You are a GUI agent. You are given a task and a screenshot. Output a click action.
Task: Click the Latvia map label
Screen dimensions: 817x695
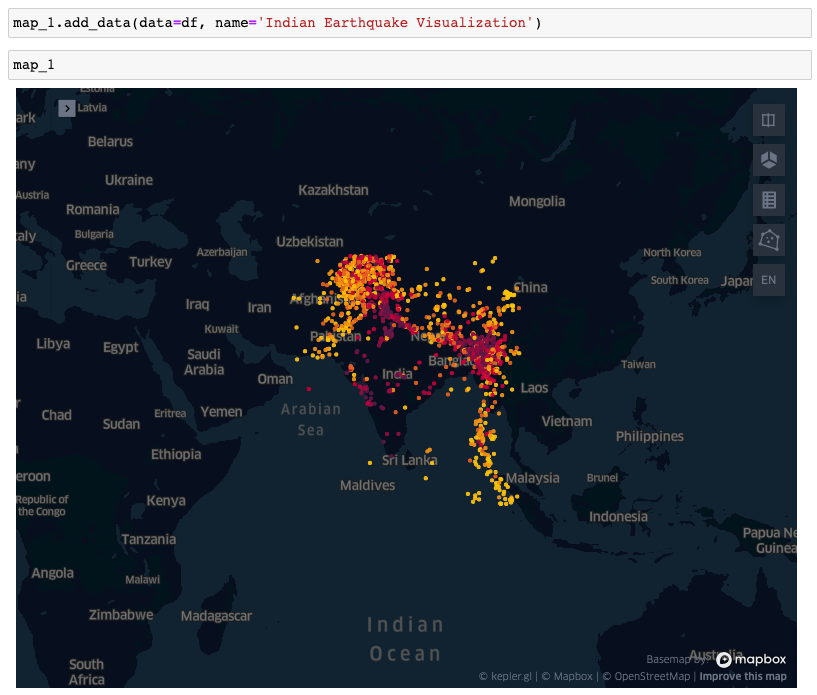point(92,108)
